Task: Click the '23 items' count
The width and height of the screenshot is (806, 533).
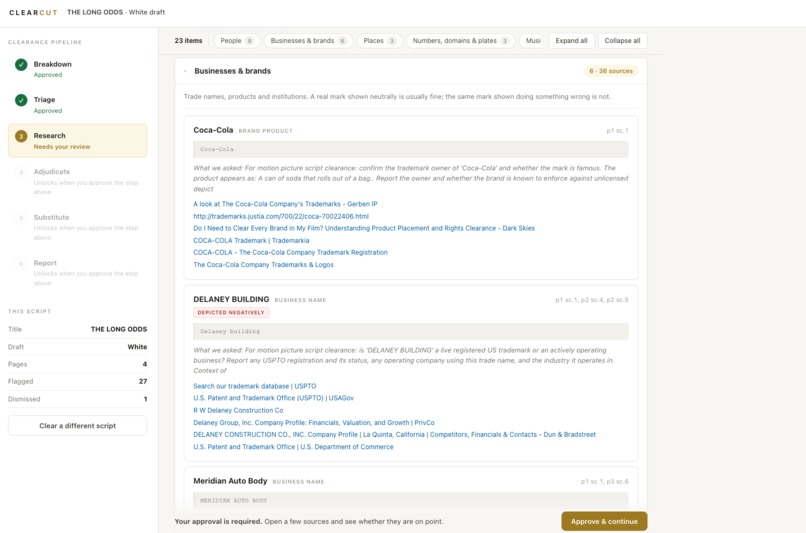Action: tap(188, 41)
